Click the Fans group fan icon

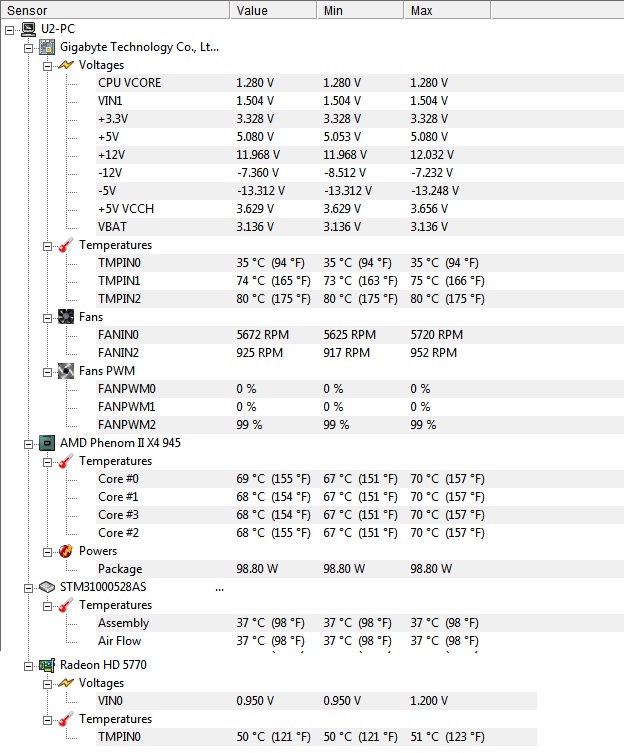[x=66, y=317]
